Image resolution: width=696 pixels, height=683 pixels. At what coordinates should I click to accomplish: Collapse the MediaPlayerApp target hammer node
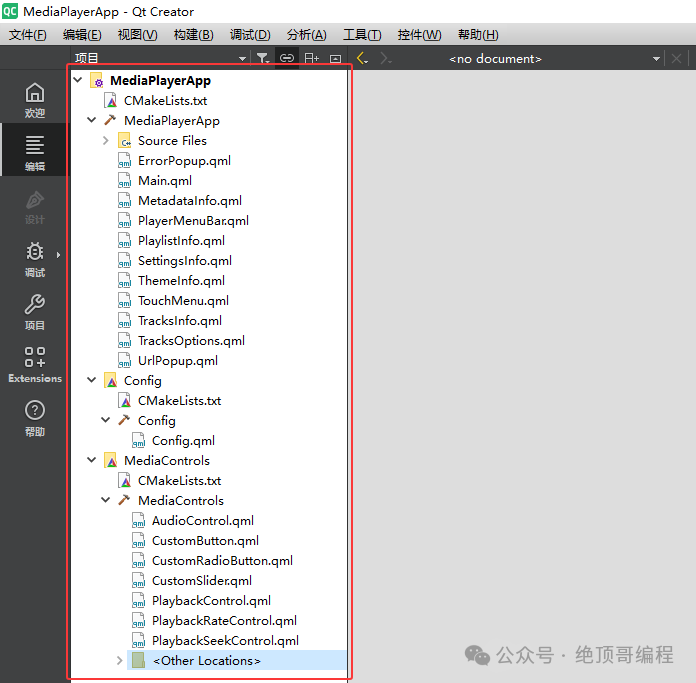click(91, 120)
